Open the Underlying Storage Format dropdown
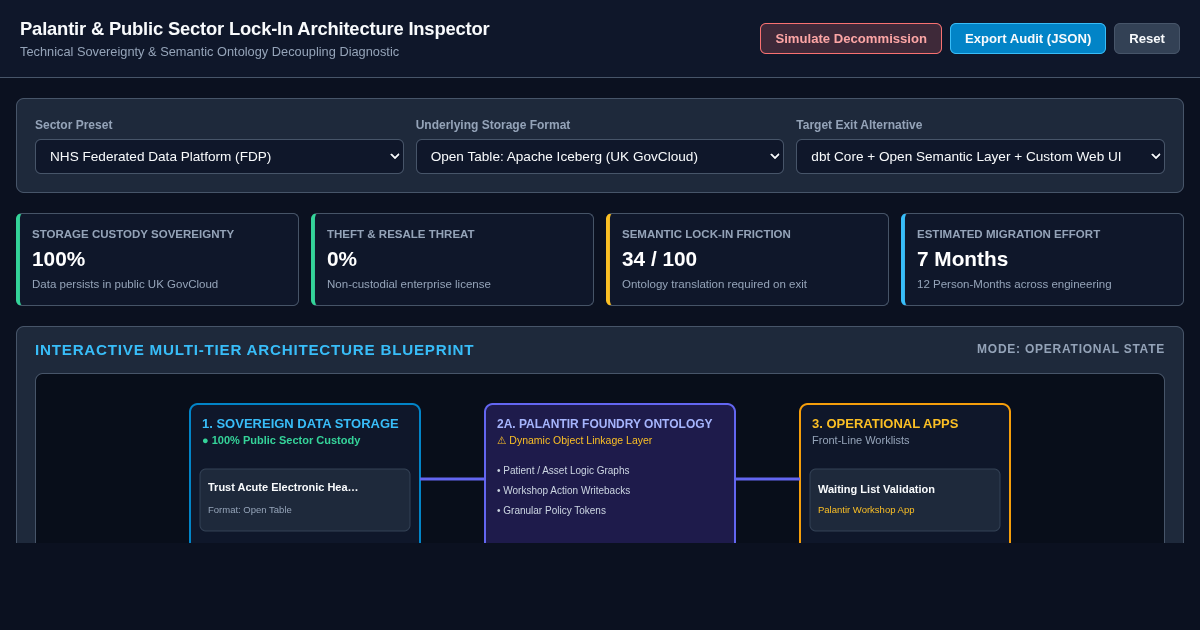Screen dimensions: 1200x630 (x=600, y=156)
